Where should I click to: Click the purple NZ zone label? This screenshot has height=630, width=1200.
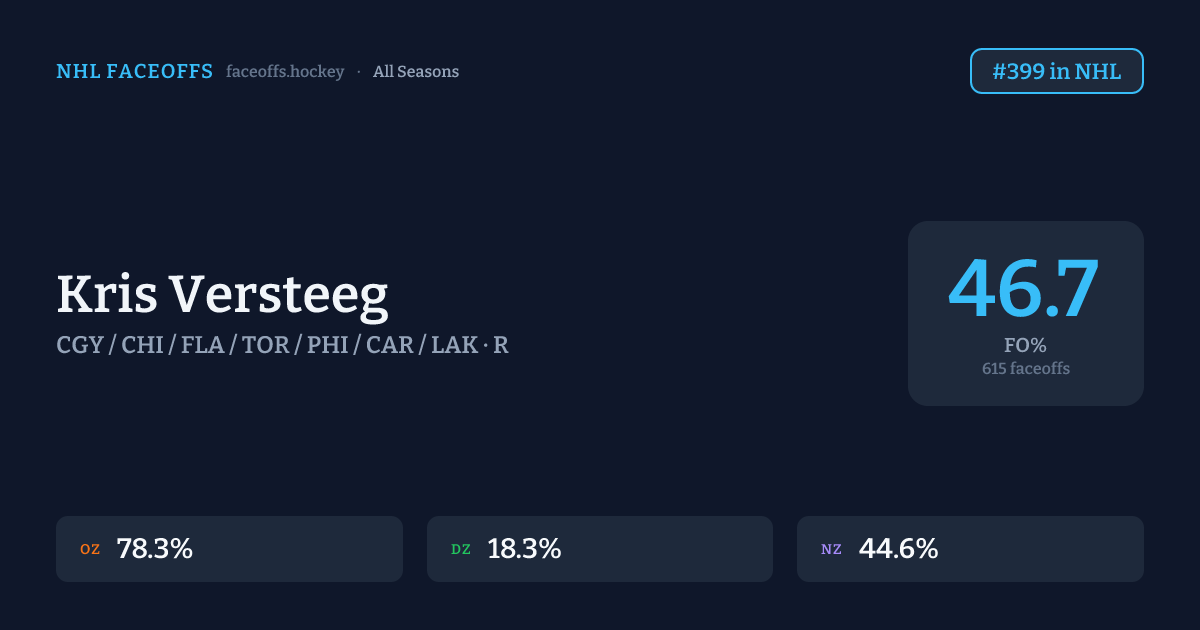[x=831, y=549]
